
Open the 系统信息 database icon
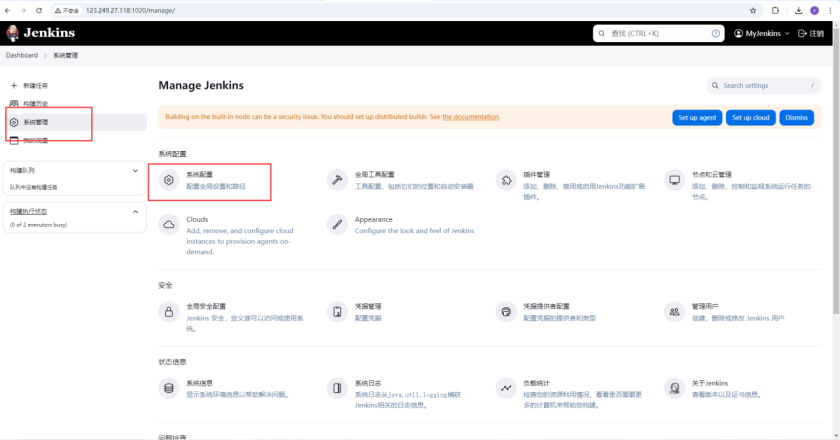169,388
